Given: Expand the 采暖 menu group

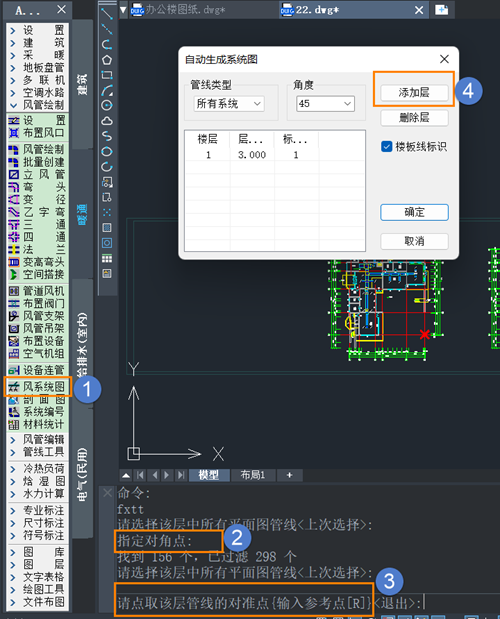Looking at the screenshot, I should pos(38,55).
